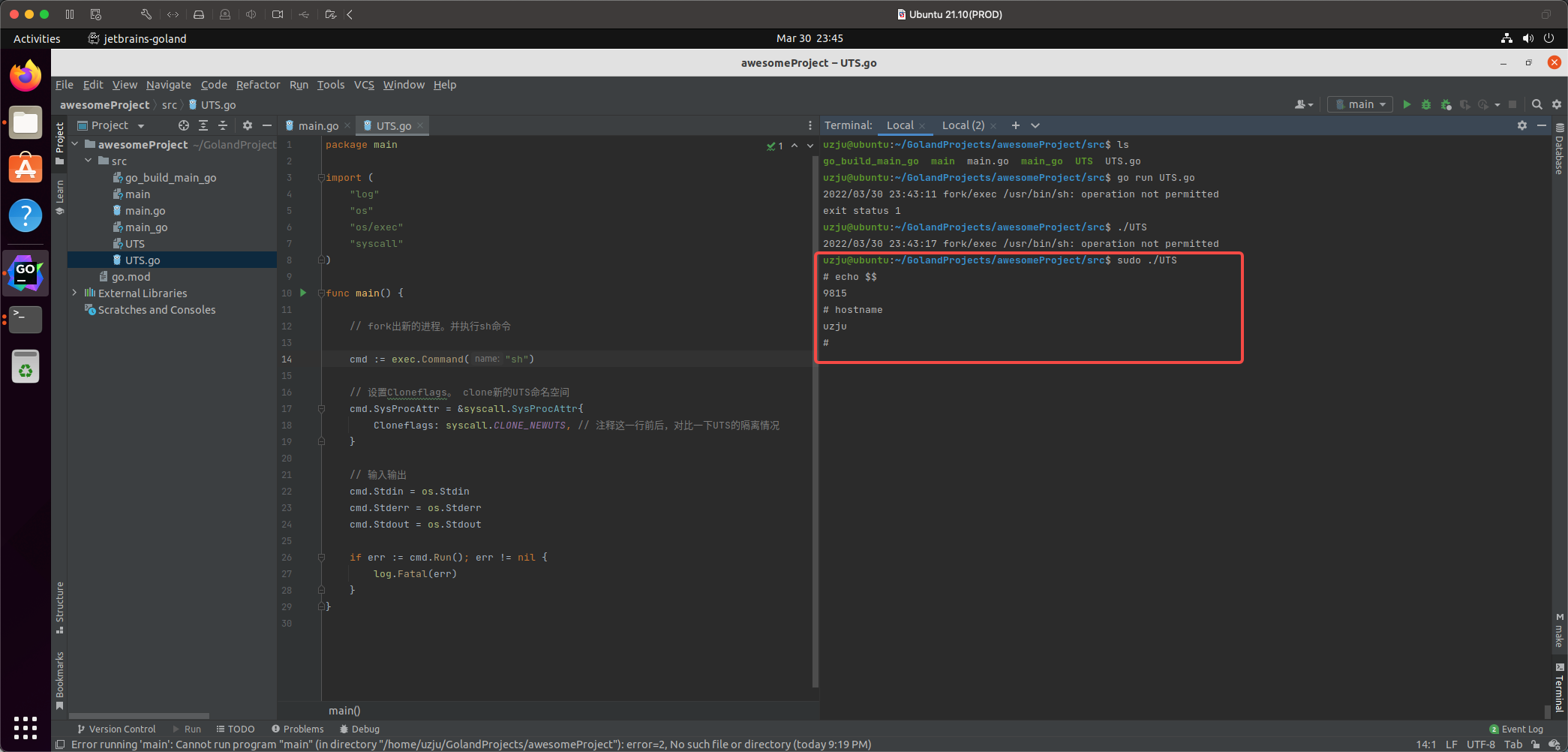Open the main run configuration dropdown
This screenshot has width=1568, height=752.
click(1360, 104)
